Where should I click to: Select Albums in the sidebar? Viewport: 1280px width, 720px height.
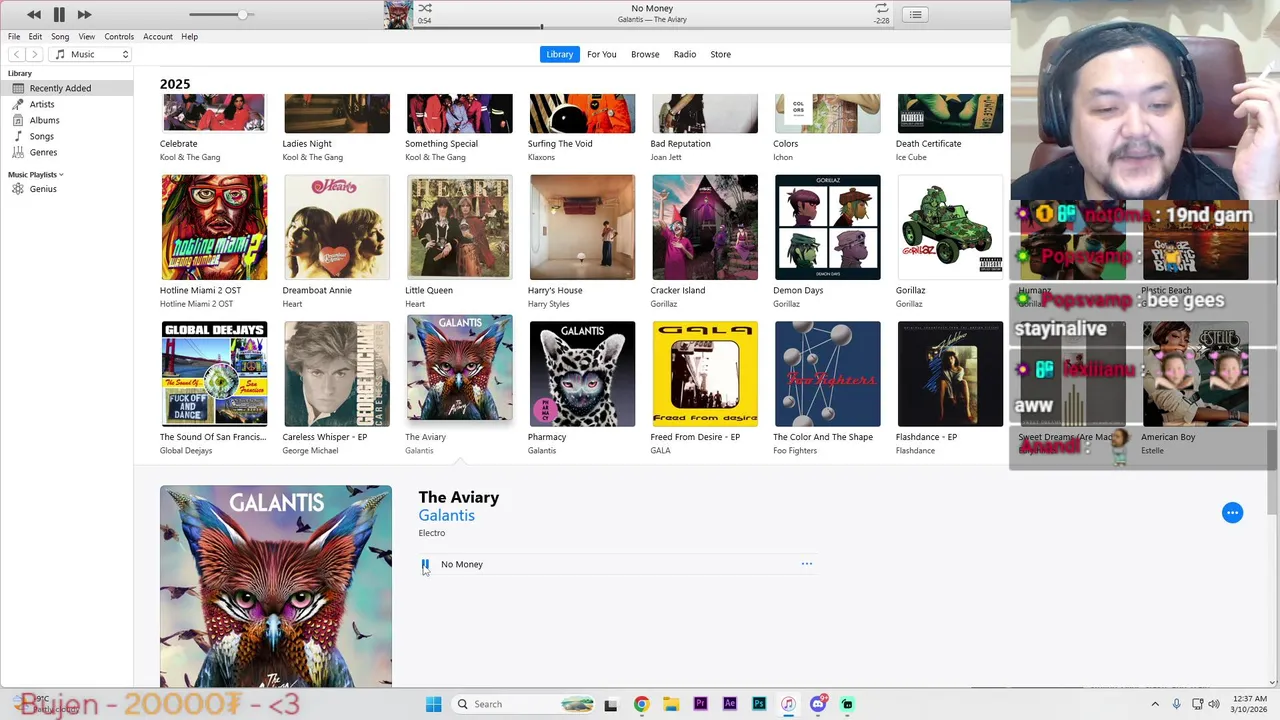coord(66,120)
